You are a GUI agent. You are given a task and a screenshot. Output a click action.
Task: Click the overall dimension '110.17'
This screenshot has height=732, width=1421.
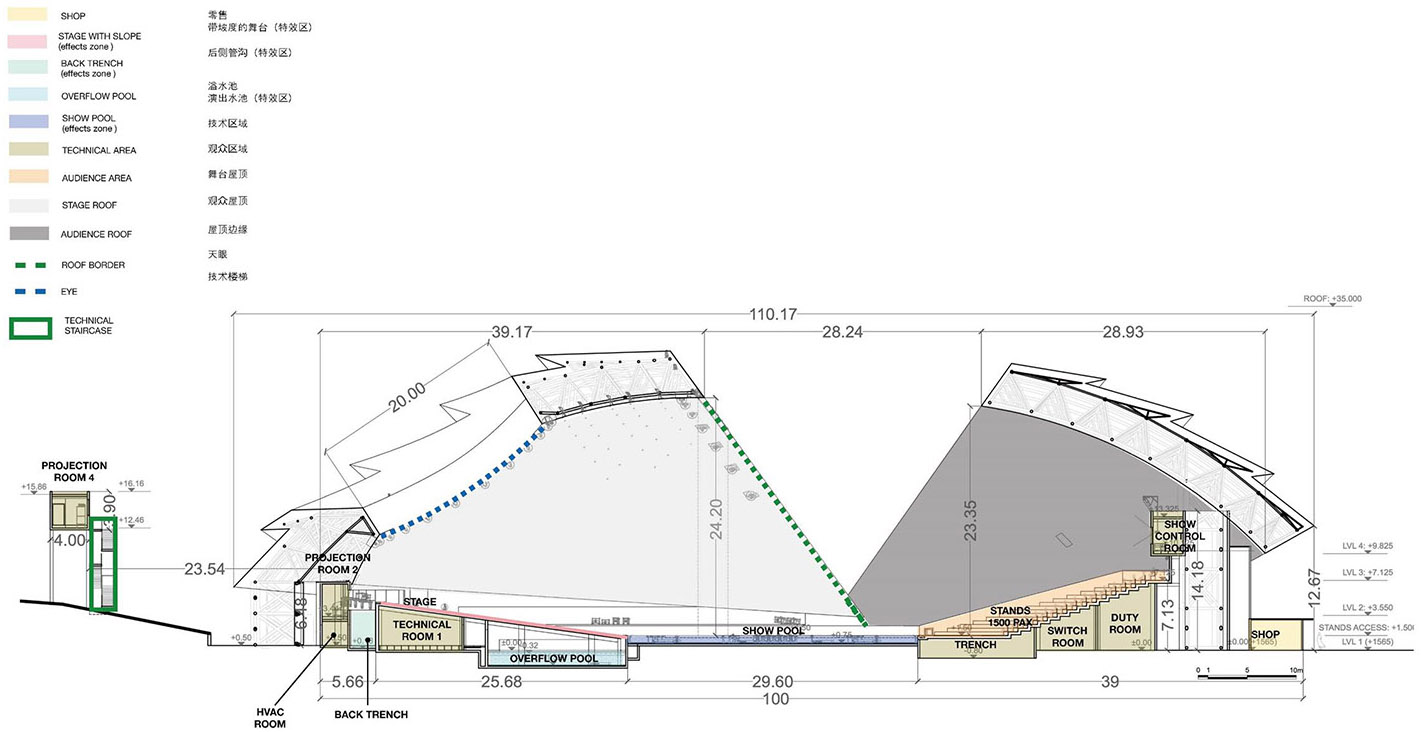(x=772, y=314)
